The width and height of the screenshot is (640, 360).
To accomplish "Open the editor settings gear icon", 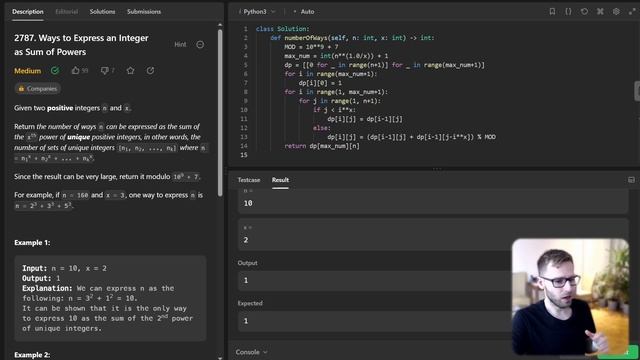I will point(616,11).
